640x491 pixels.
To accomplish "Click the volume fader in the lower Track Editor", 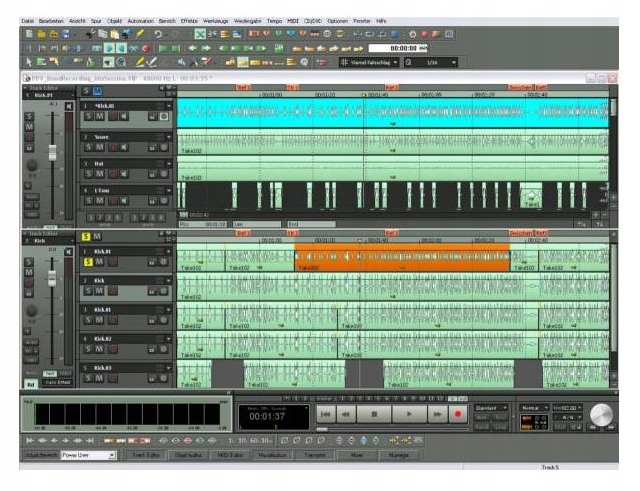I will 52,278.
